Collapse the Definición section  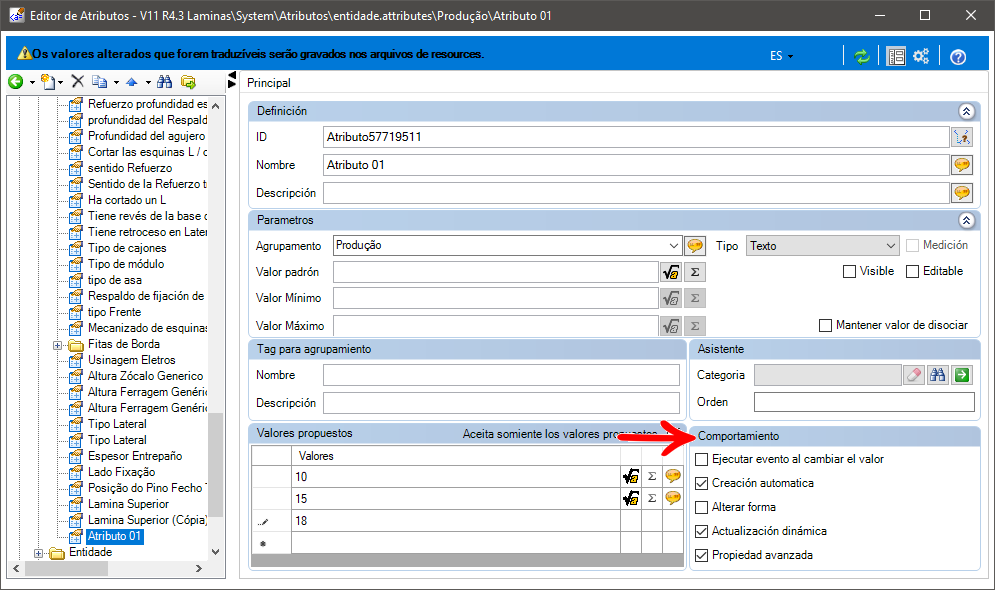[x=966, y=112]
